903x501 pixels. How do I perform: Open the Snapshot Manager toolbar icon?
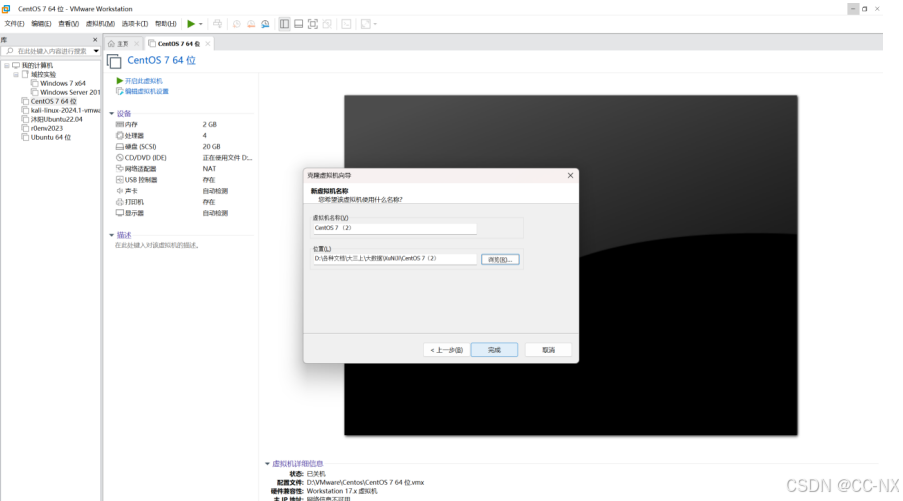pyautogui.click(x=265, y=24)
